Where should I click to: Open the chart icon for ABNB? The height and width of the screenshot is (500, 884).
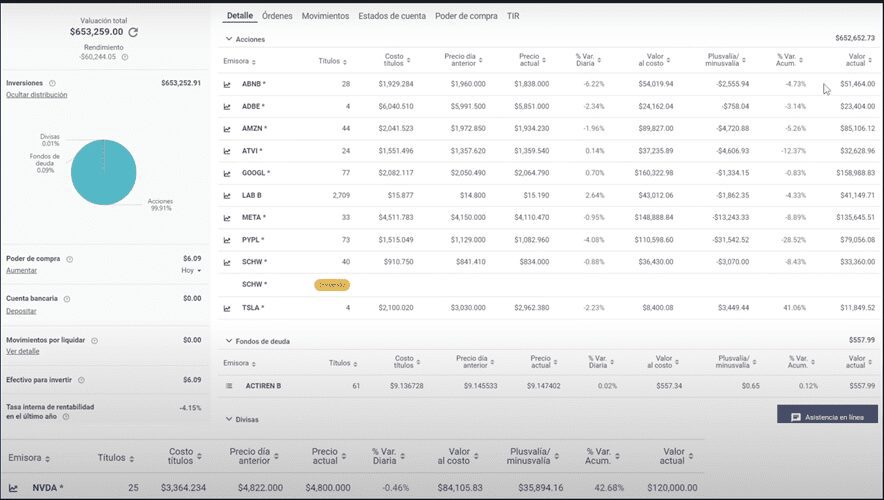(x=228, y=84)
